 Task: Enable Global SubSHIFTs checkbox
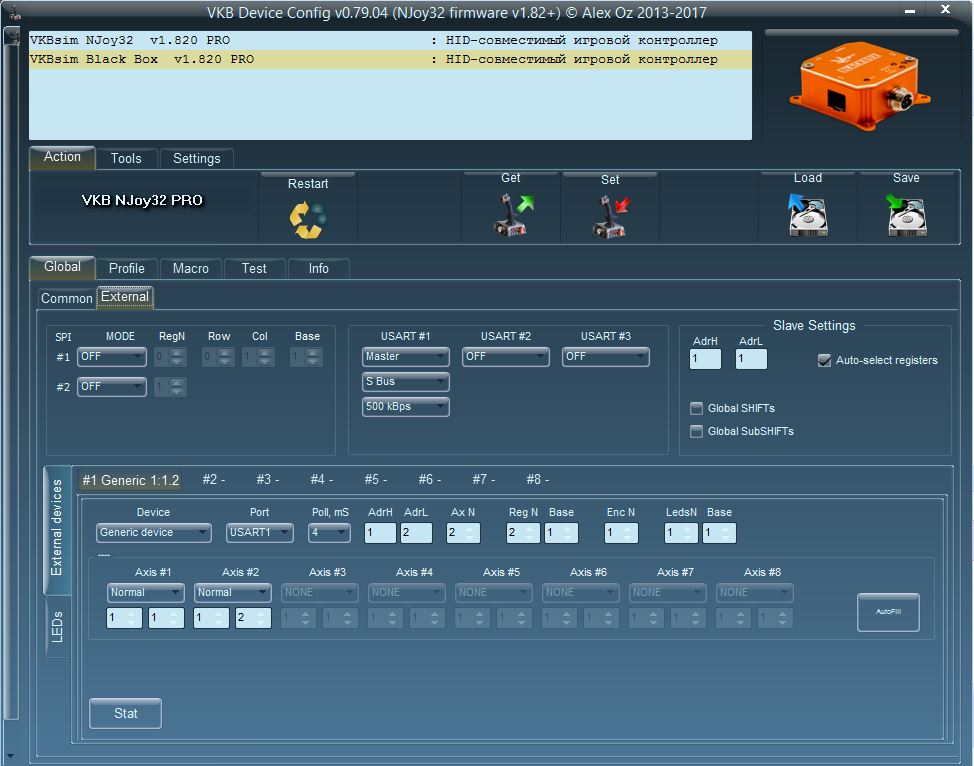696,431
